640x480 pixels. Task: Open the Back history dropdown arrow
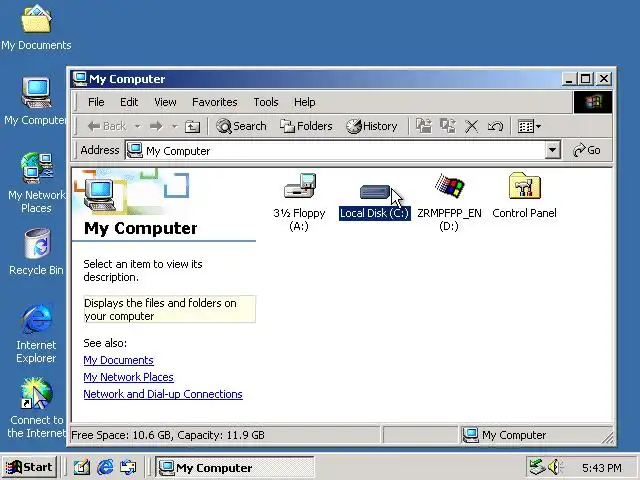pyautogui.click(x=138, y=126)
